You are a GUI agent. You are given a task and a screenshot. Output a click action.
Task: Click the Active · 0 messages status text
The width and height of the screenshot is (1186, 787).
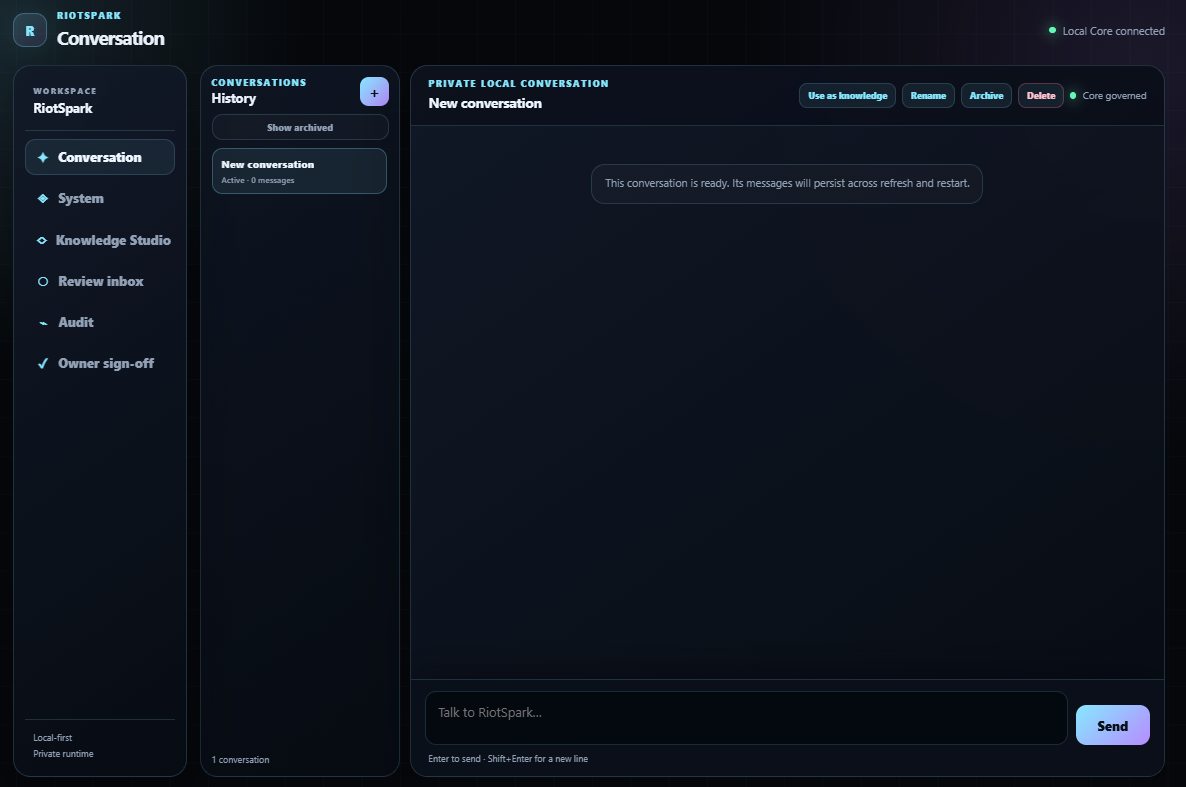tap(258, 180)
